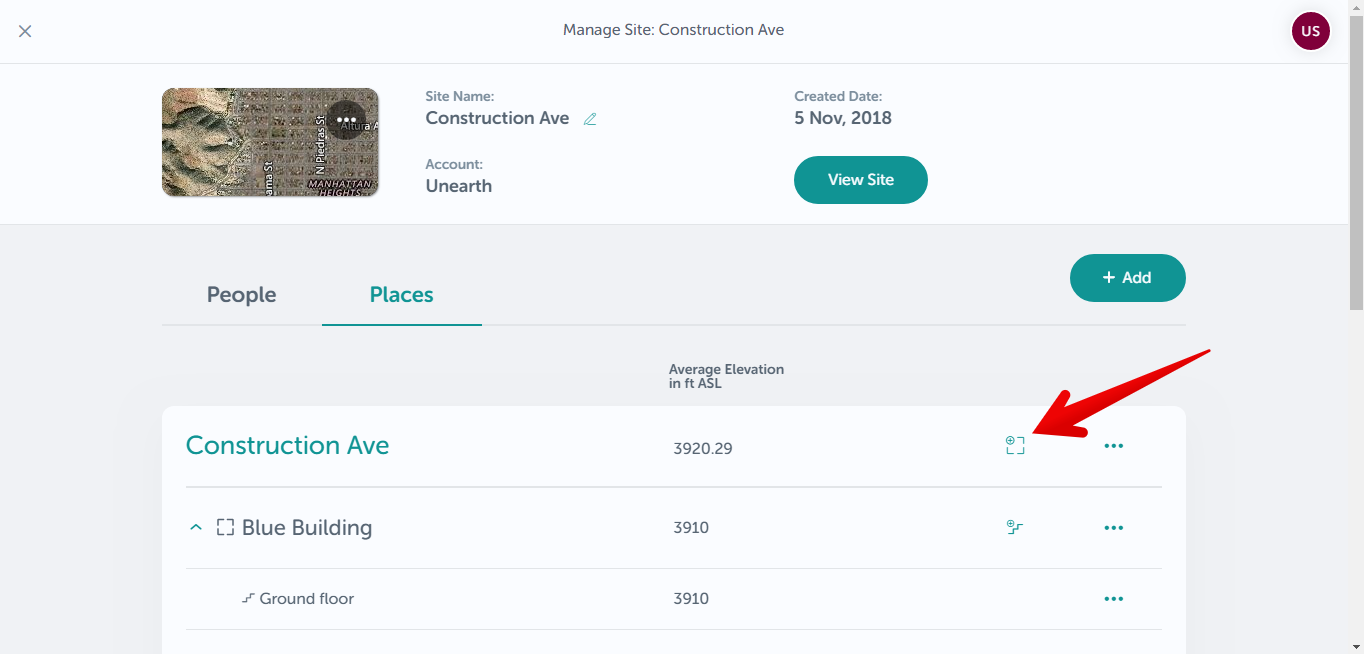Open more options for the Blue Building row
This screenshot has height=654, width=1364.
tap(1114, 528)
